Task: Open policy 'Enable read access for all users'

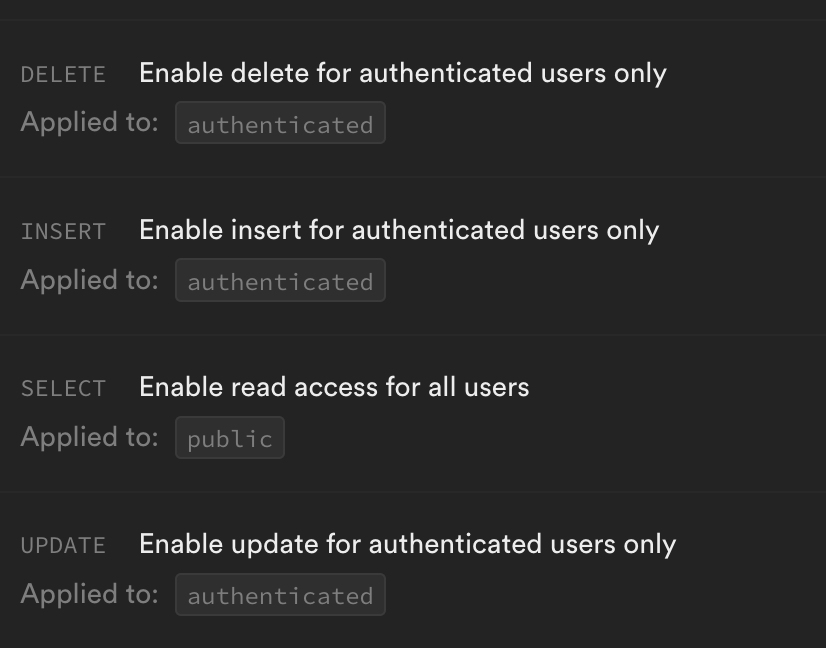Action: [x=334, y=387]
